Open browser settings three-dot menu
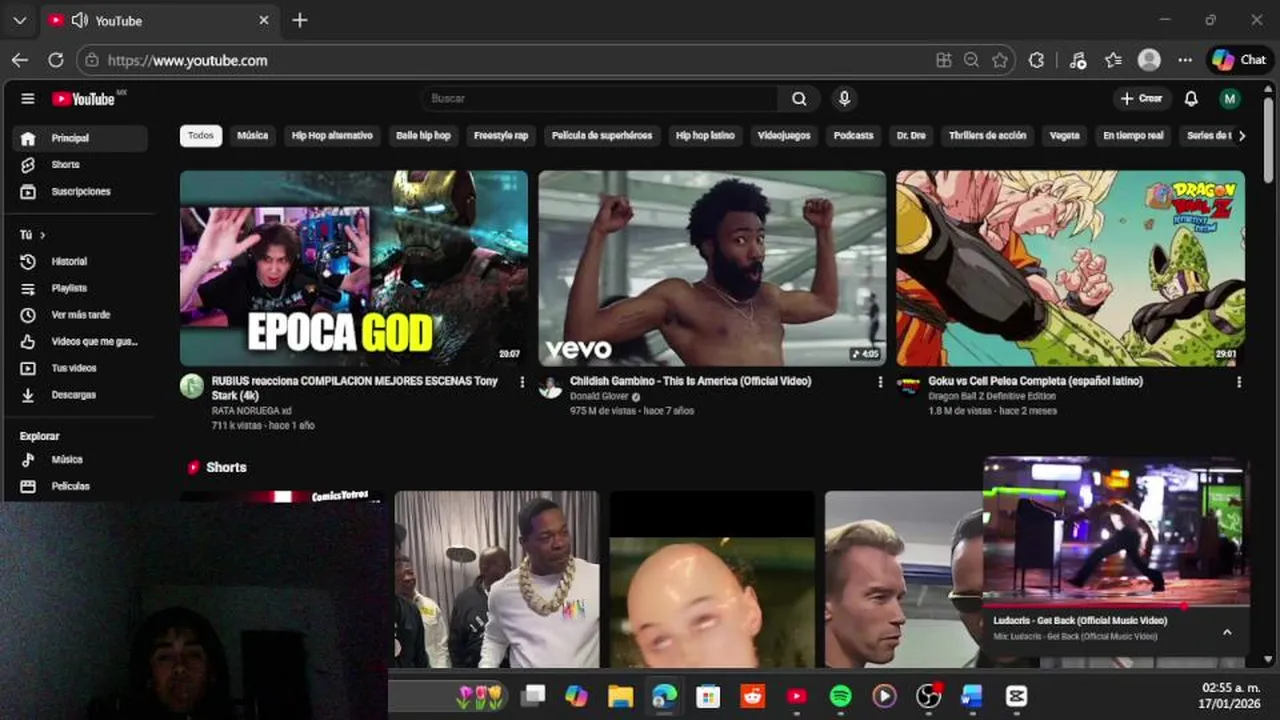 [1185, 60]
